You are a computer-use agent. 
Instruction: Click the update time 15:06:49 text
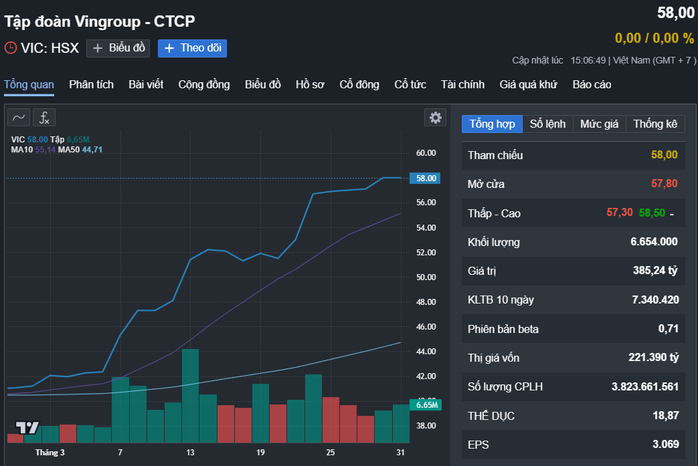[588, 61]
